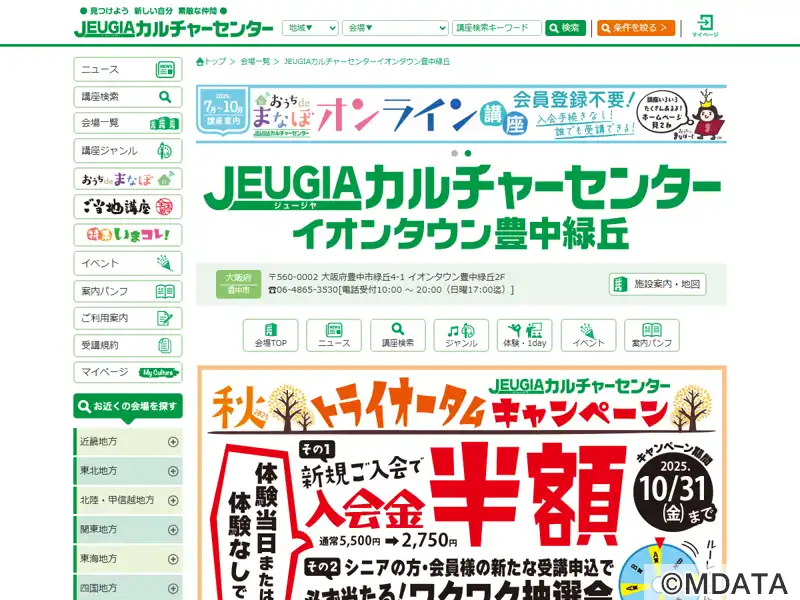Viewport: 800px width, 600px height.
Task: Open the イベント icon tab below address
Action: point(588,335)
